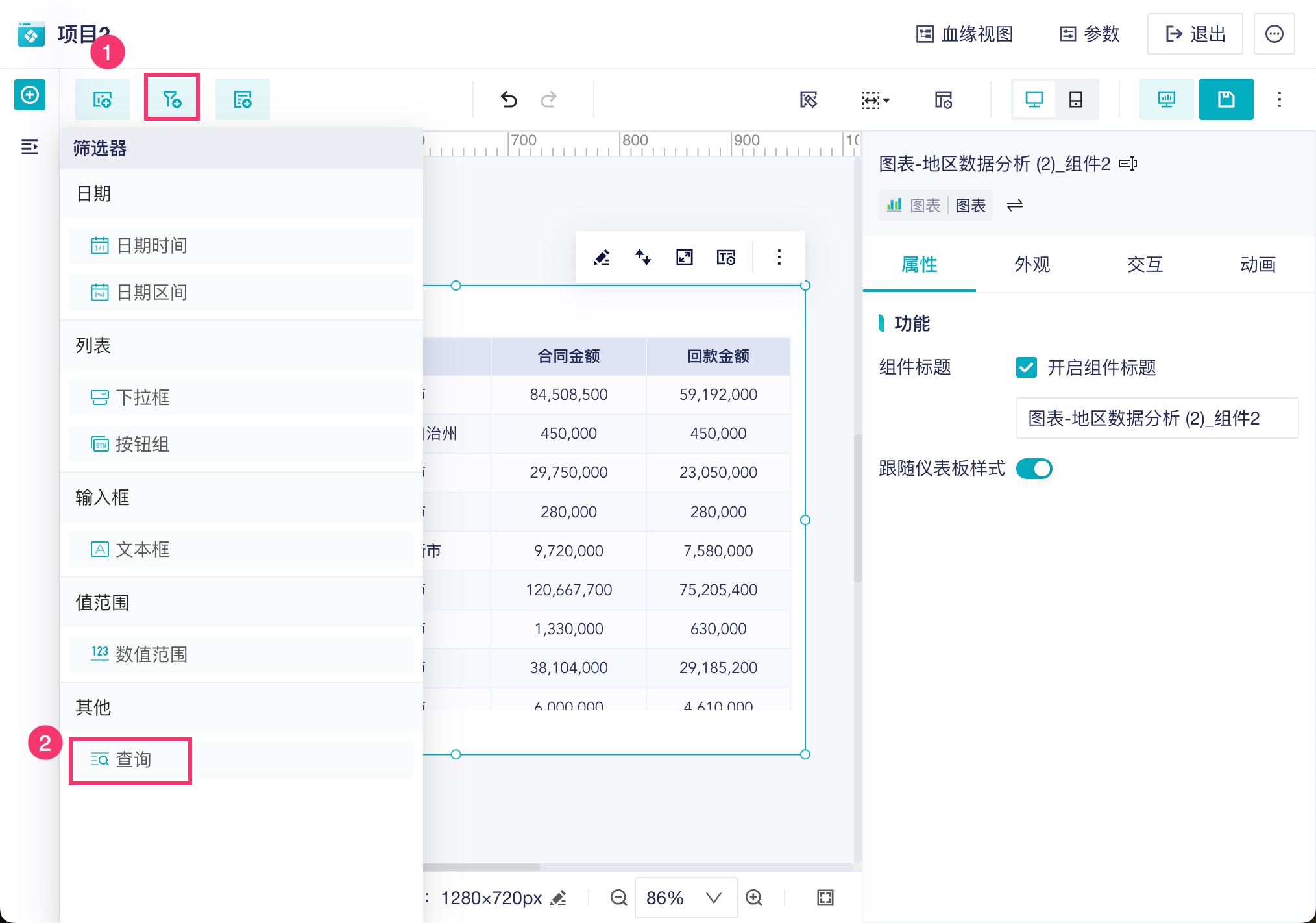This screenshot has height=923, width=1316.
Task: Click the save icon button
Action: point(1226,99)
